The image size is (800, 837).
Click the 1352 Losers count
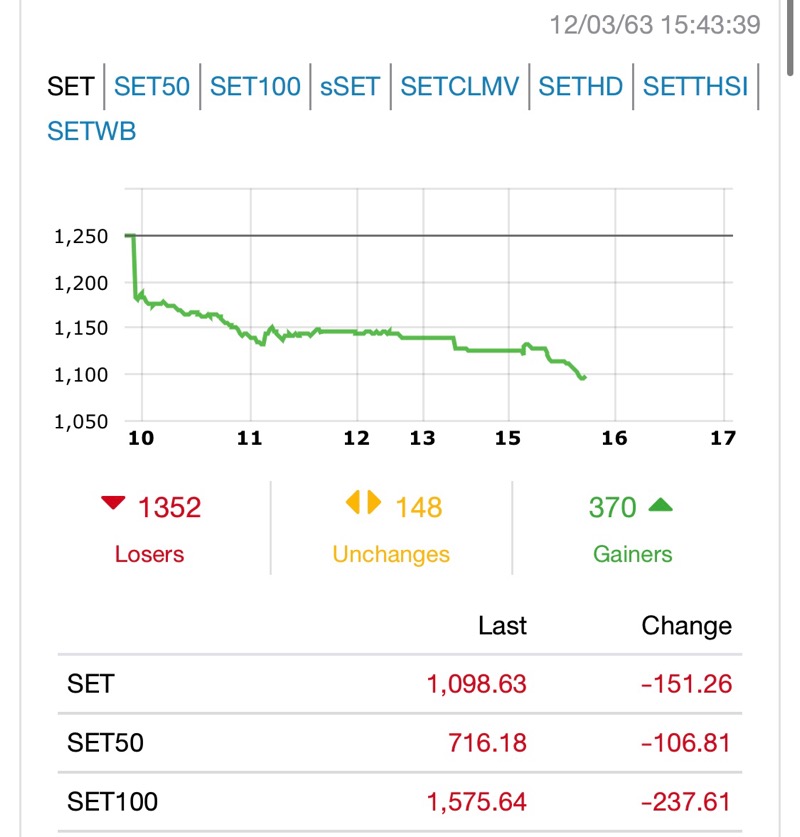[x=169, y=508]
